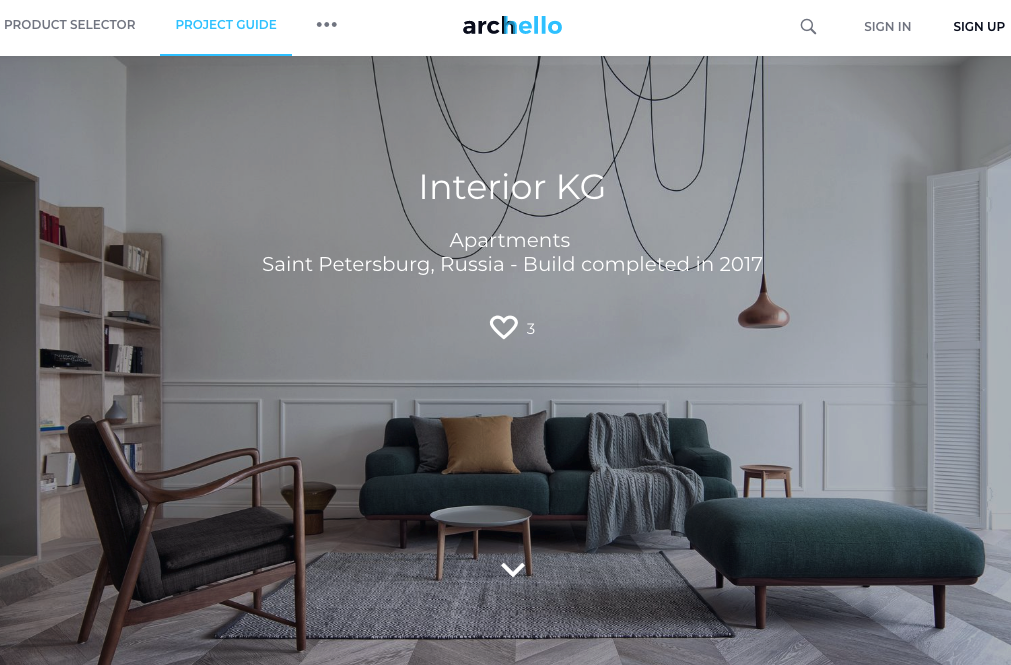This screenshot has height=665, width=1011.
Task: Switch to the Project Guide tab
Action: (226, 25)
